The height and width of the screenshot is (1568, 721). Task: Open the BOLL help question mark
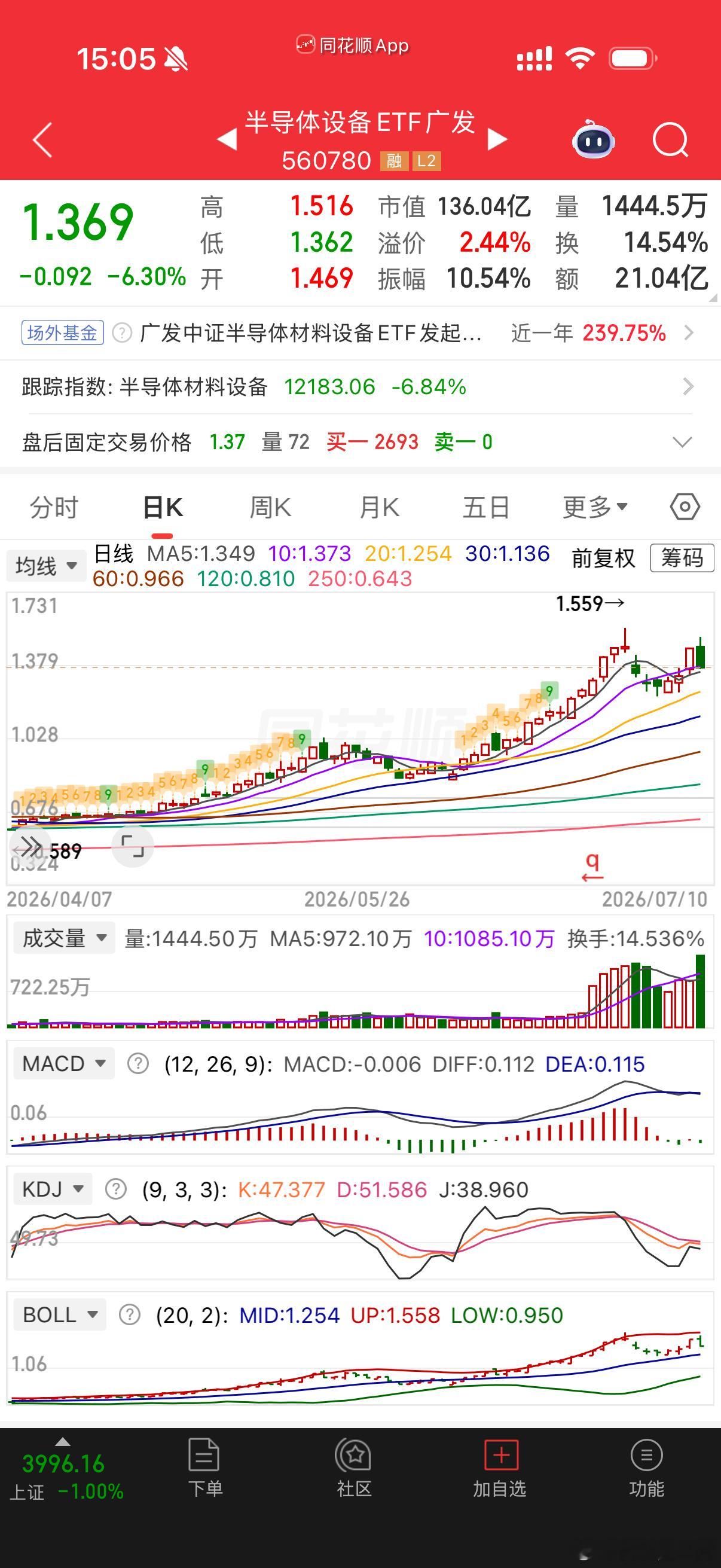(x=130, y=1315)
